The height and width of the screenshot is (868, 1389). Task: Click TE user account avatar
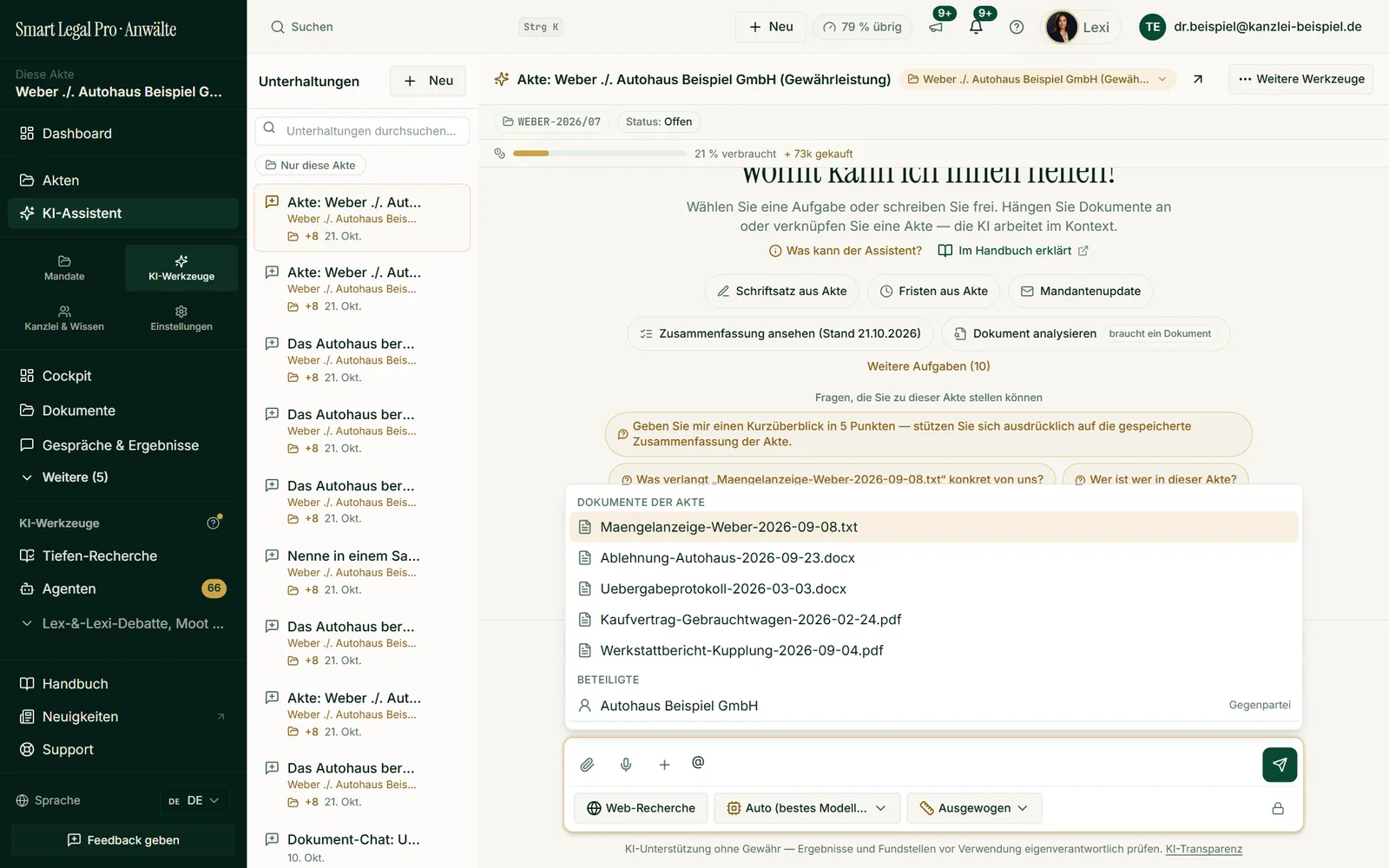(x=1152, y=27)
